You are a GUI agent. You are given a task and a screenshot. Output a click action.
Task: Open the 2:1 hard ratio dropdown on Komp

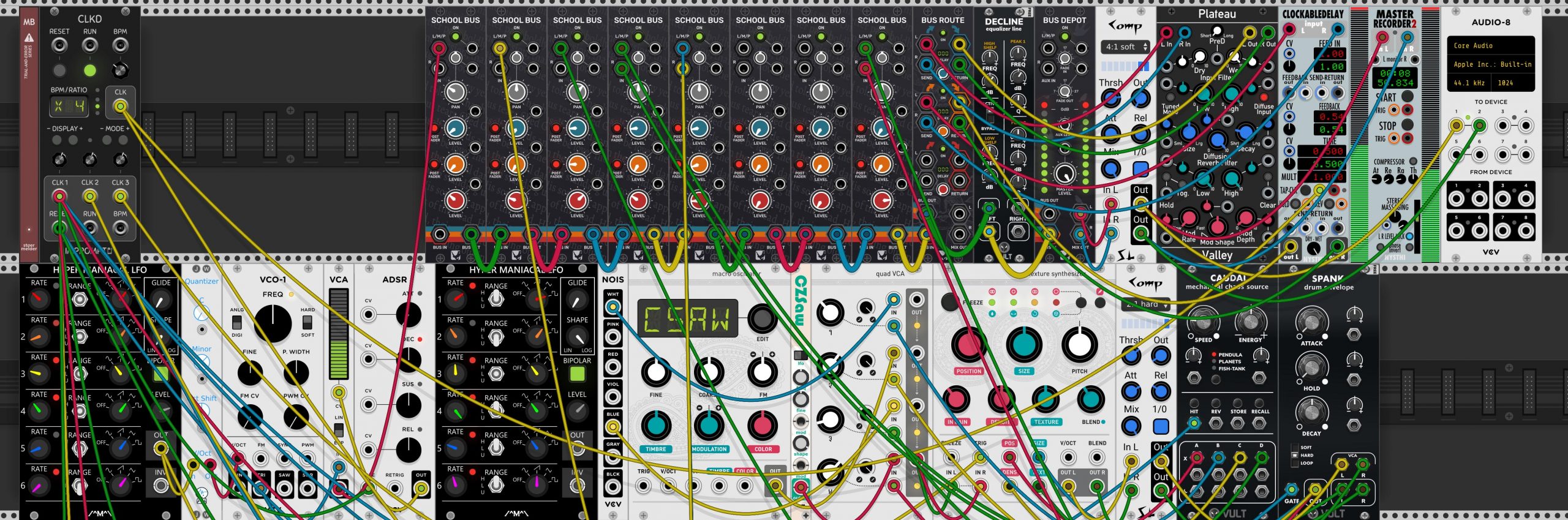click(1145, 304)
